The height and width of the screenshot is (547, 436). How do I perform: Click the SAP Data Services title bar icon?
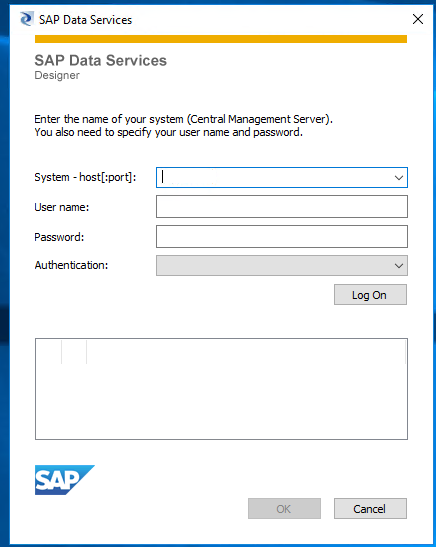click(x=27, y=19)
